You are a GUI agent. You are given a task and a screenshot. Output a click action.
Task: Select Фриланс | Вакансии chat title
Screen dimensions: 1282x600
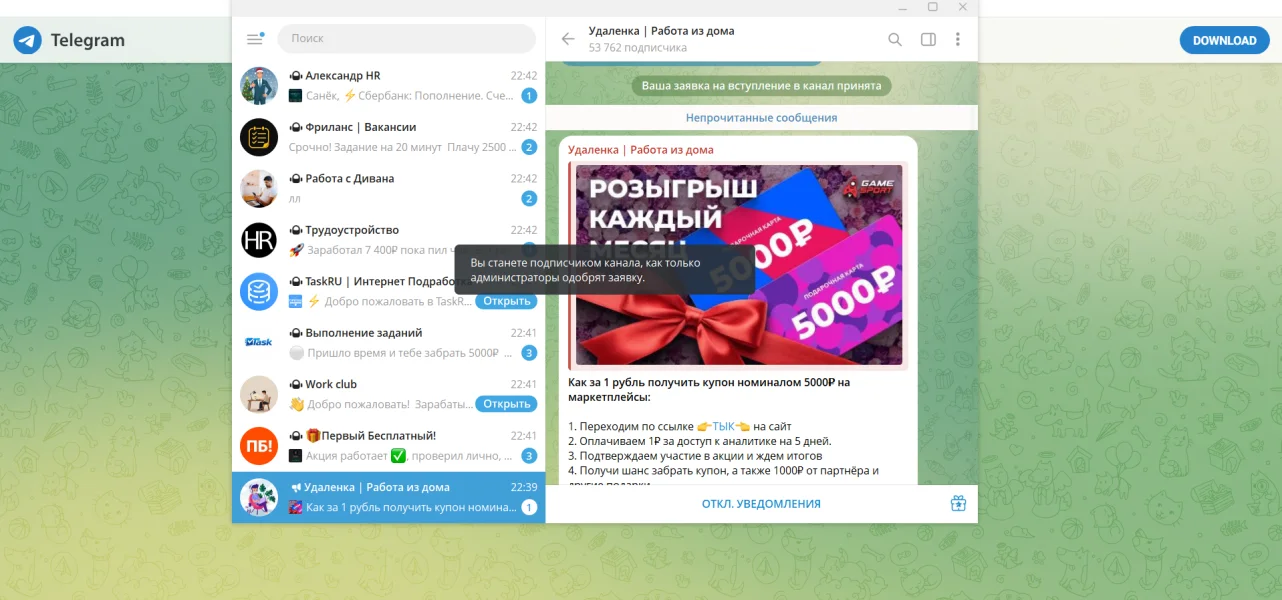(361, 127)
